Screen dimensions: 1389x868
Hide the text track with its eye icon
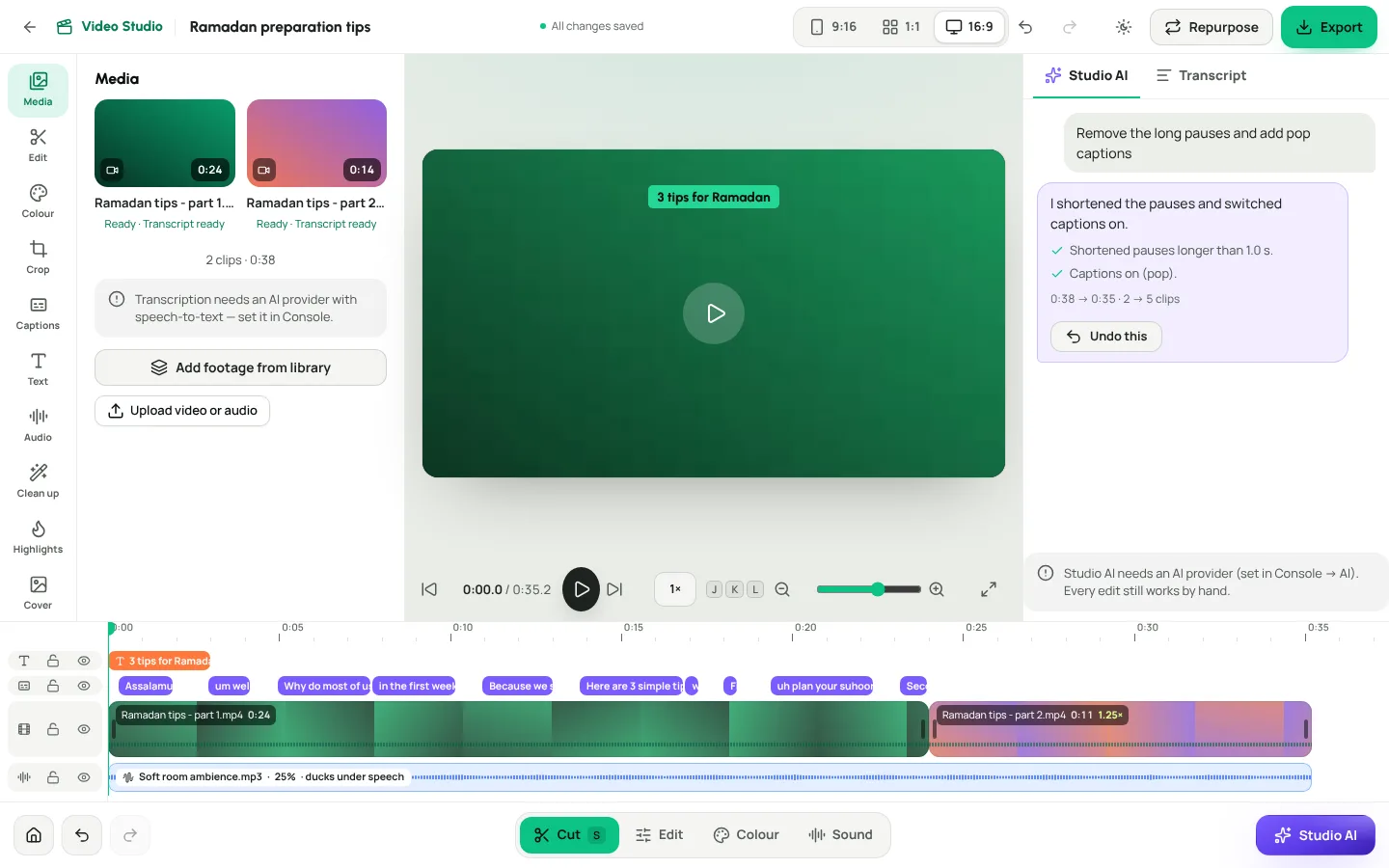(84, 661)
